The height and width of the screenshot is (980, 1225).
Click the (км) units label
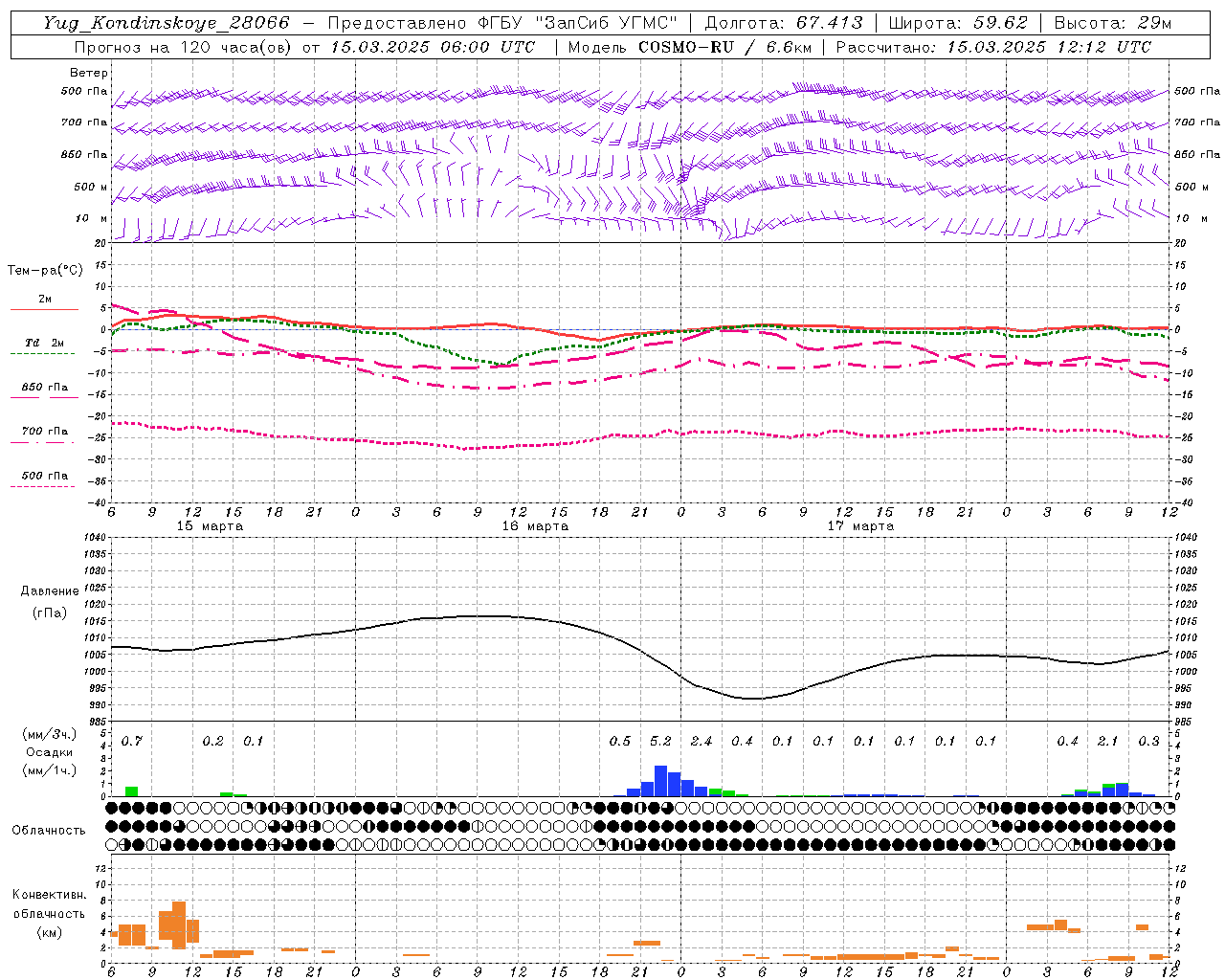coord(49,932)
